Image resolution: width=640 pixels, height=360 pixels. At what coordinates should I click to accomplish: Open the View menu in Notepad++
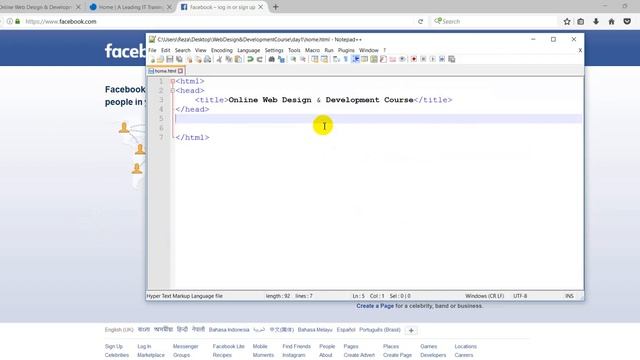pos(200,50)
